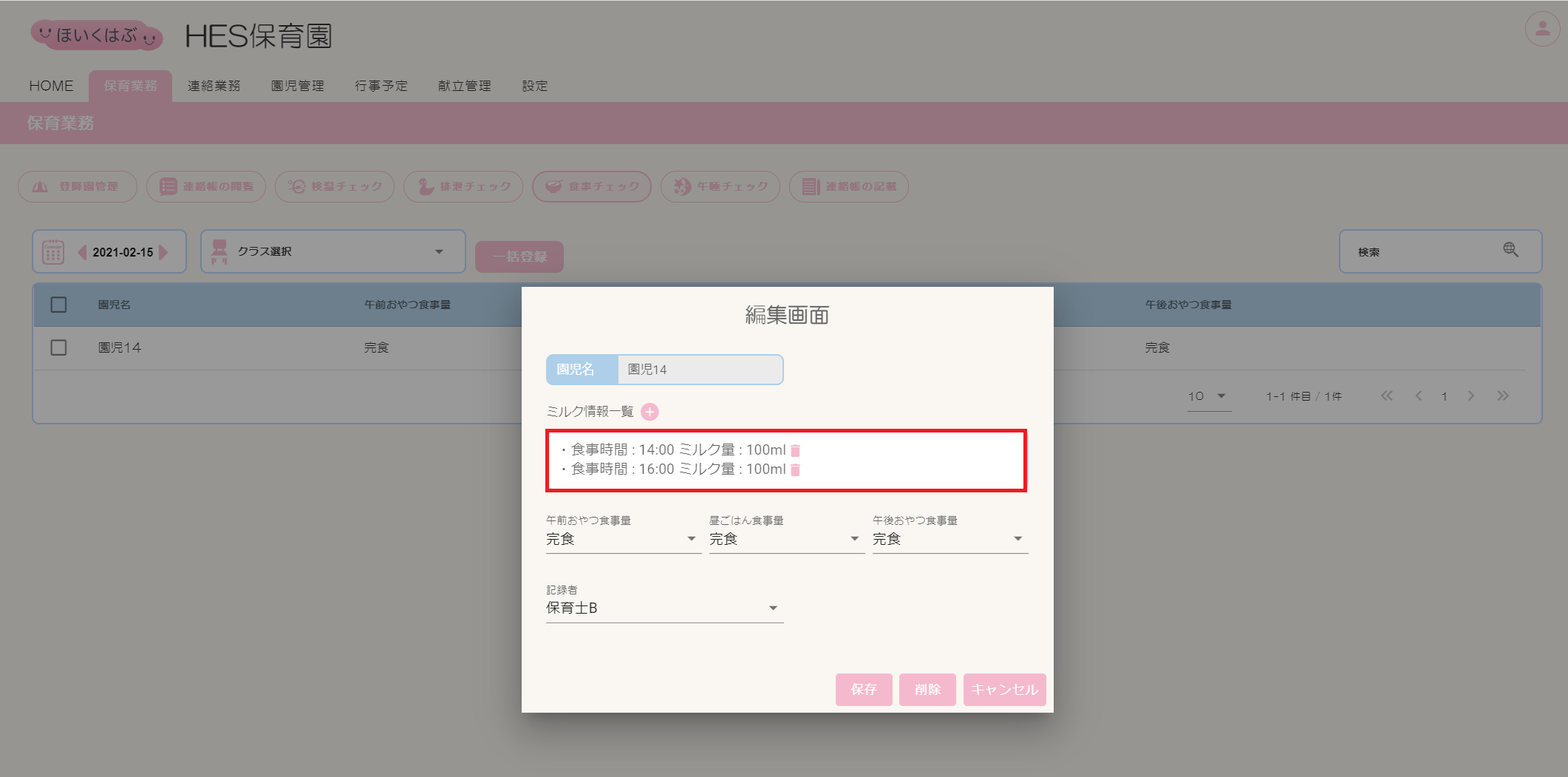Image resolution: width=1568 pixels, height=777 pixels.
Task: Click the 削除 button
Action: [x=927, y=689]
